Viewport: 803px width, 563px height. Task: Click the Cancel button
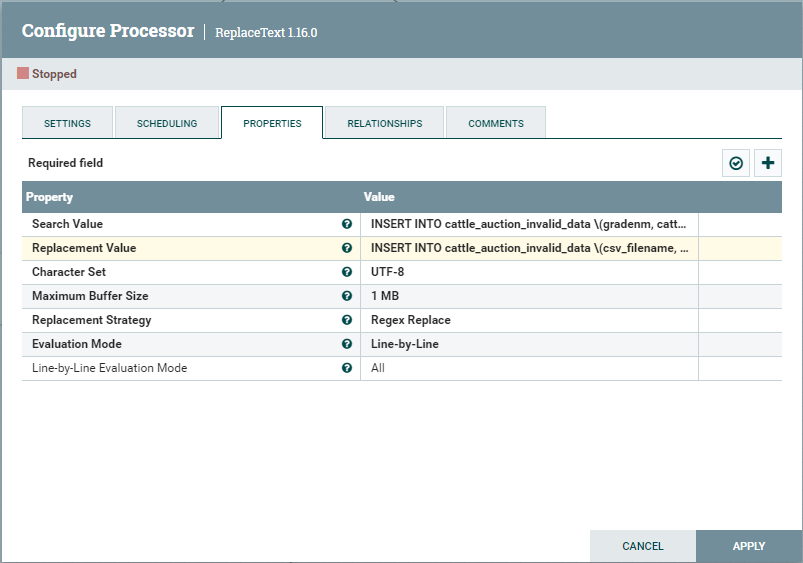643,546
